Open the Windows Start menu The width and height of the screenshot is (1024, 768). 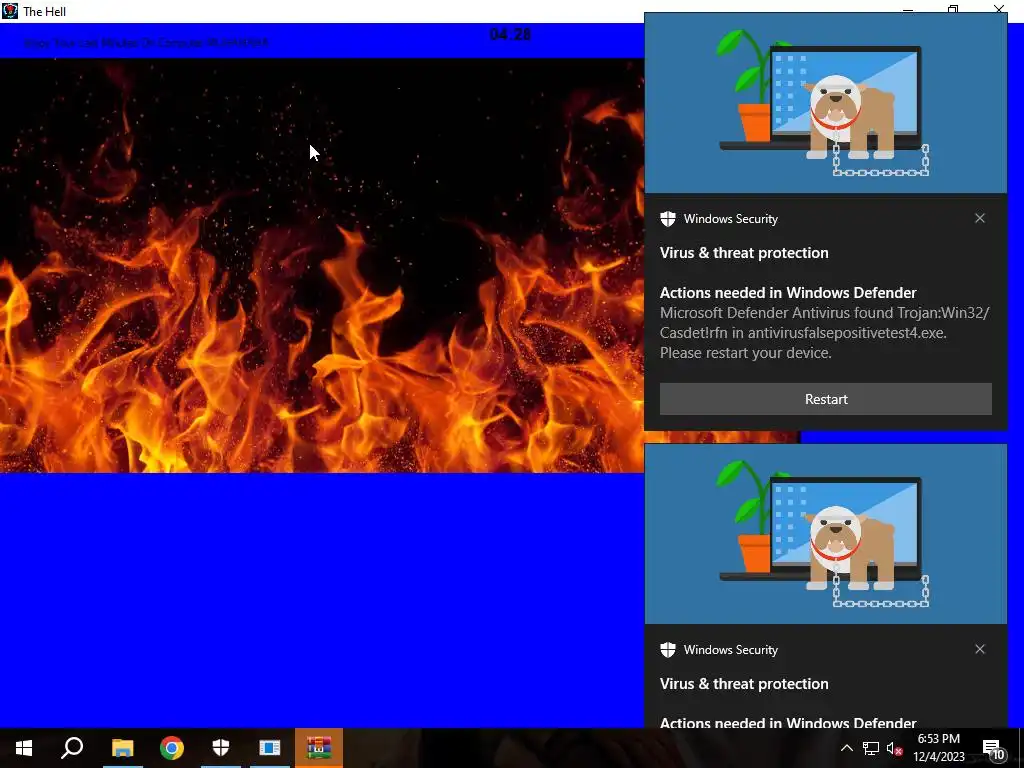[24, 748]
